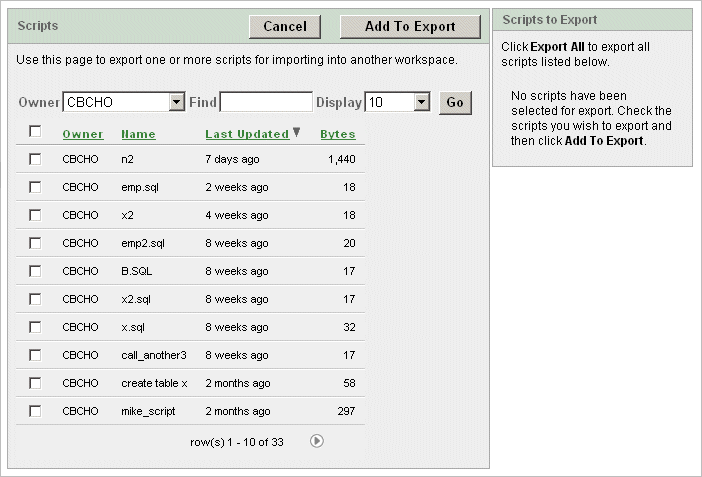The image size is (702, 477).
Task: Check the box for create table x
Action: (x=35, y=383)
